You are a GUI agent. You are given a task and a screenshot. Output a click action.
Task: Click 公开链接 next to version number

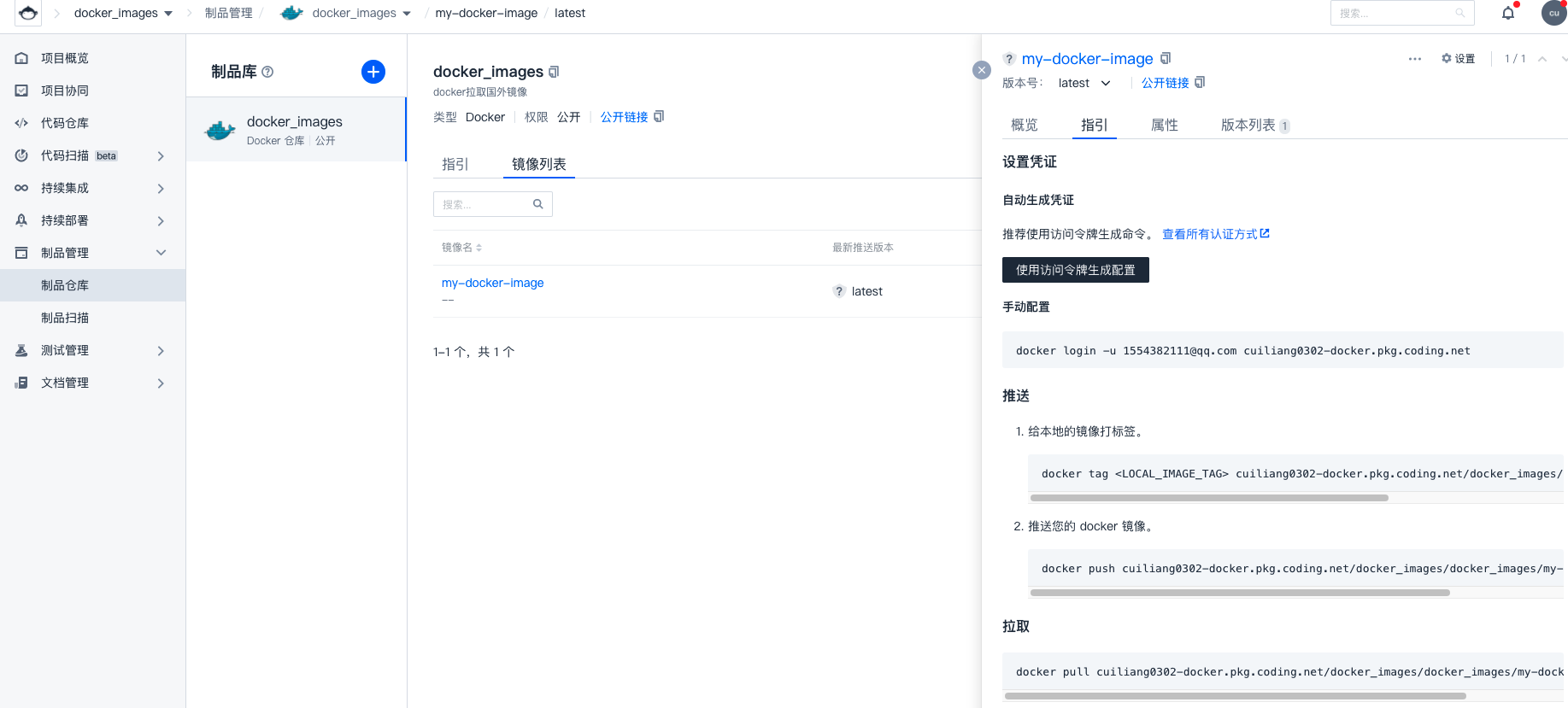tap(1166, 83)
